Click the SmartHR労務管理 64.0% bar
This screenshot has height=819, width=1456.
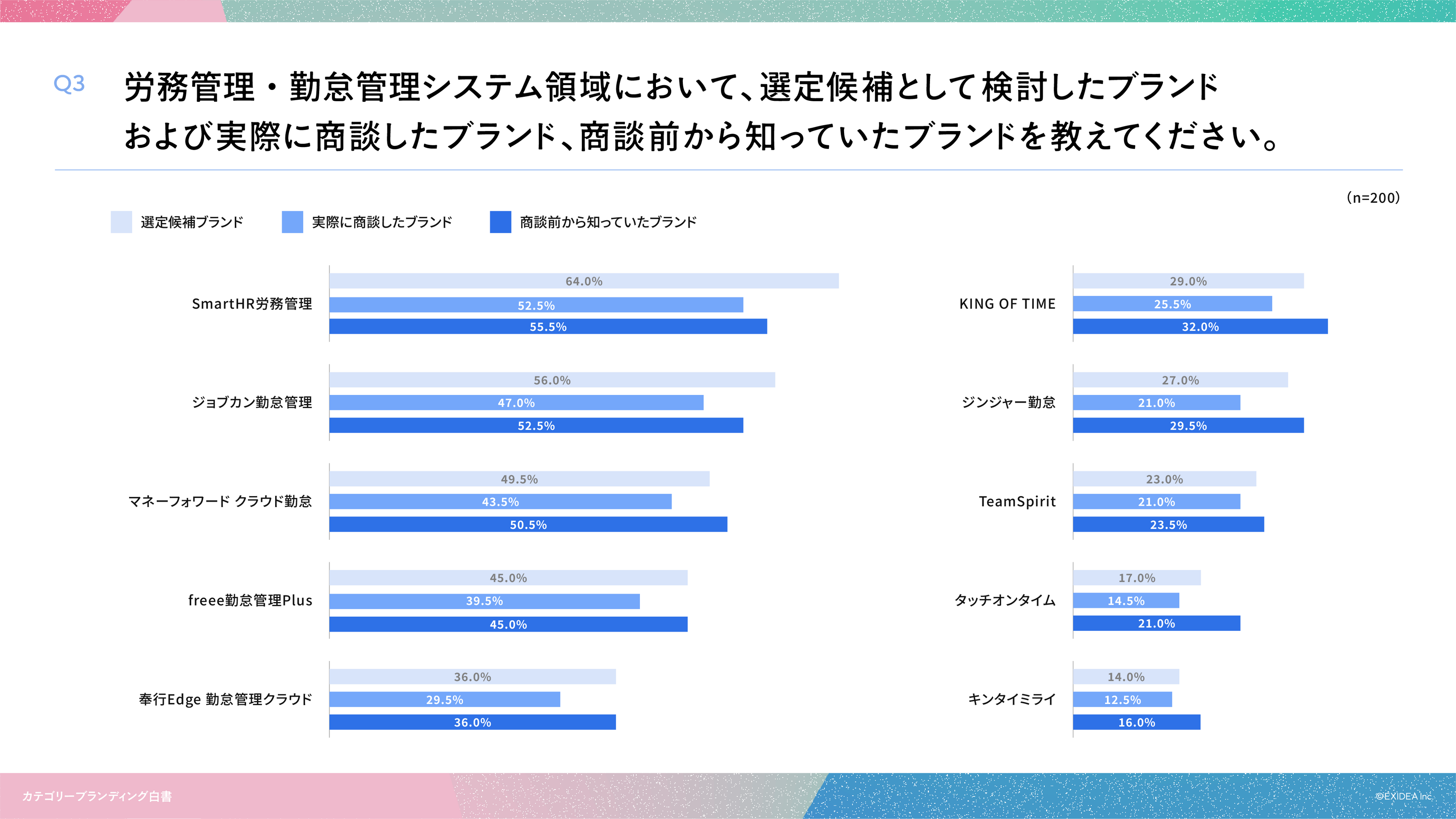pos(584,281)
